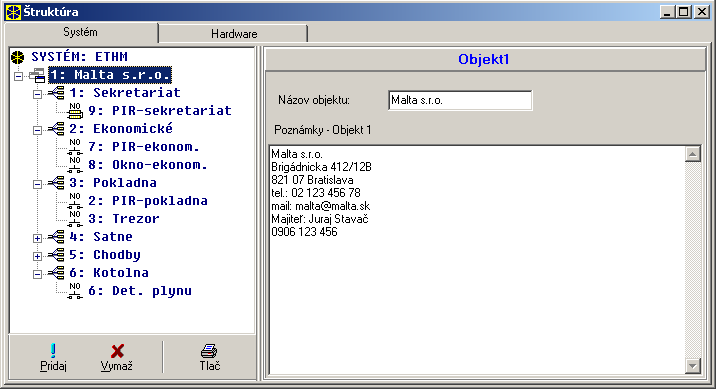Click the partition icon next to 4: Satne
Viewport: 716px width, 389px height.
57,237
